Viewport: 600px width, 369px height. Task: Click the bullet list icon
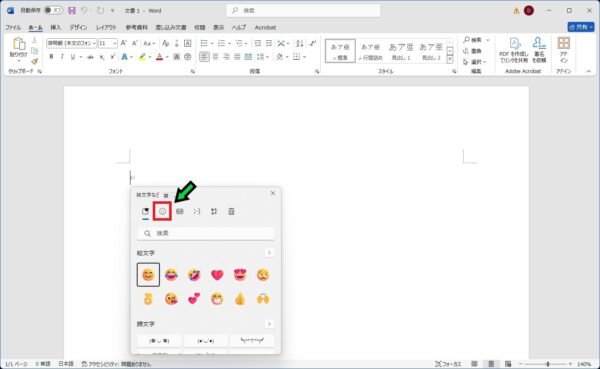204,43
